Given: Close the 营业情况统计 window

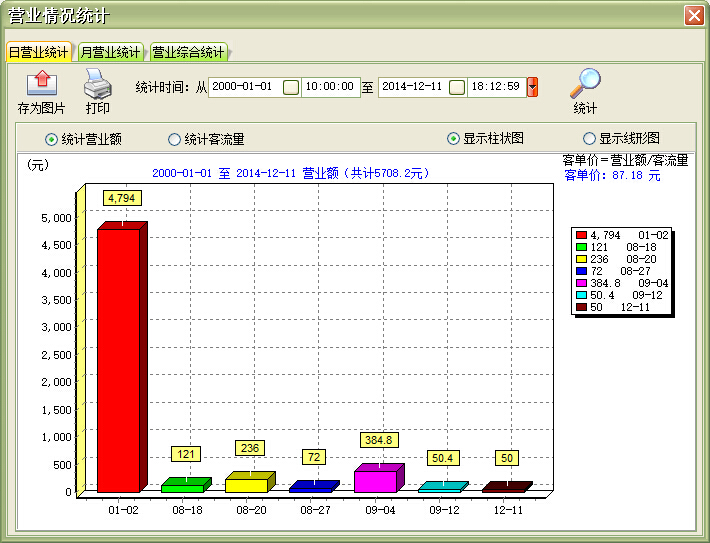Looking at the screenshot, I should pyautogui.click(x=693, y=16).
